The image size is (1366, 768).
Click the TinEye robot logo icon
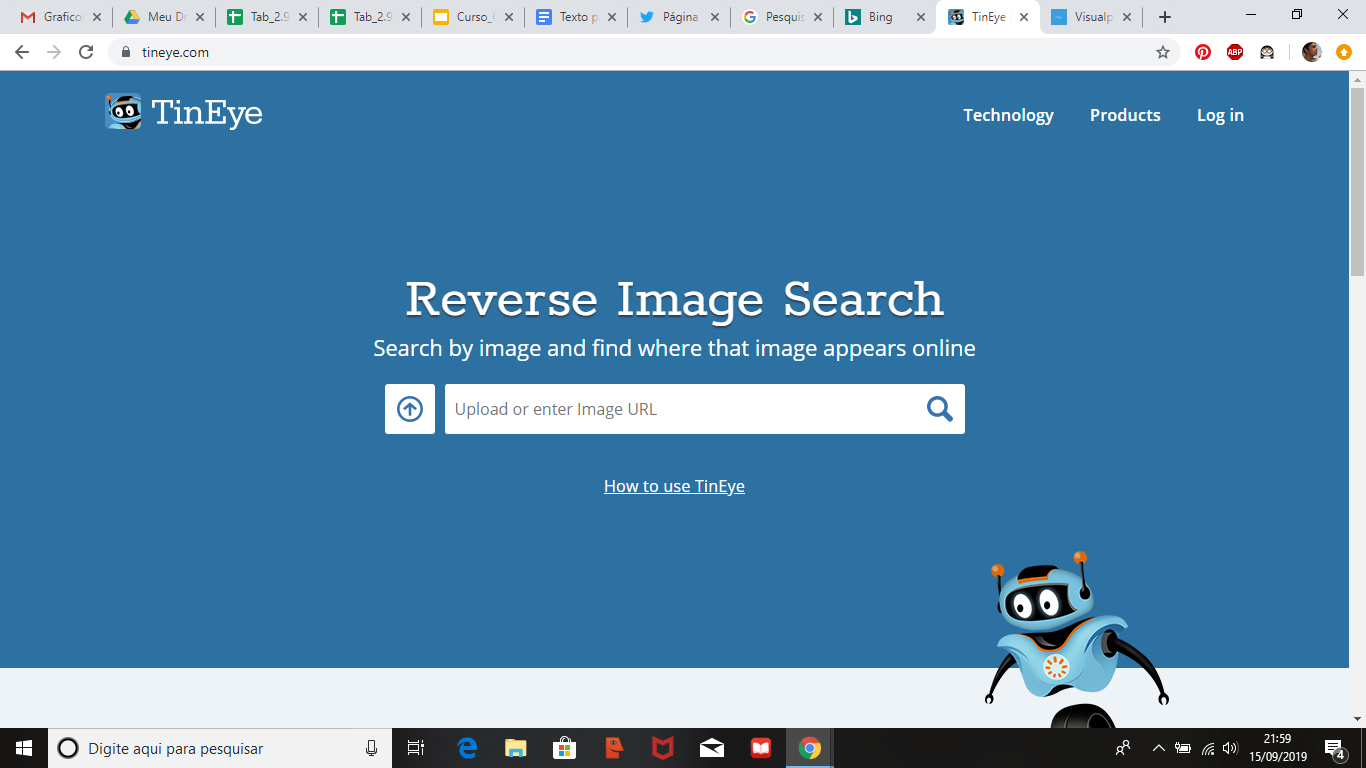pos(123,112)
